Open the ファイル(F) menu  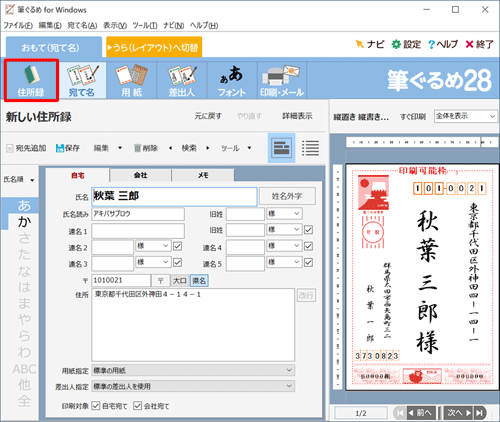pyautogui.click(x=18, y=25)
